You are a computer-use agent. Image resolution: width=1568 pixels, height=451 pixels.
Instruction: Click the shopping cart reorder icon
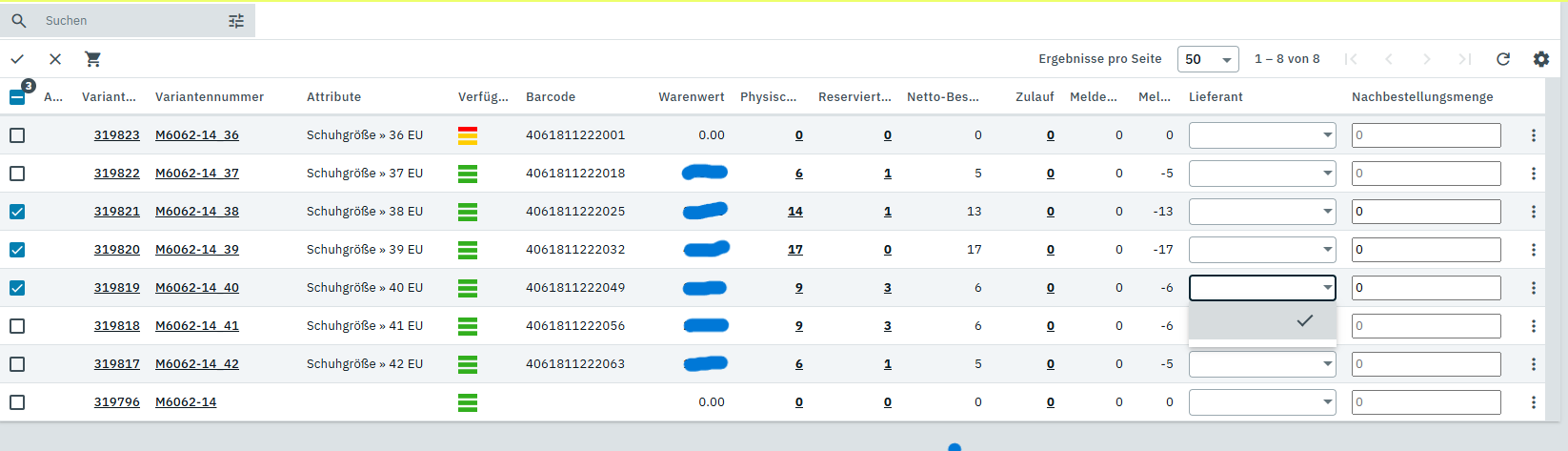[x=92, y=59]
